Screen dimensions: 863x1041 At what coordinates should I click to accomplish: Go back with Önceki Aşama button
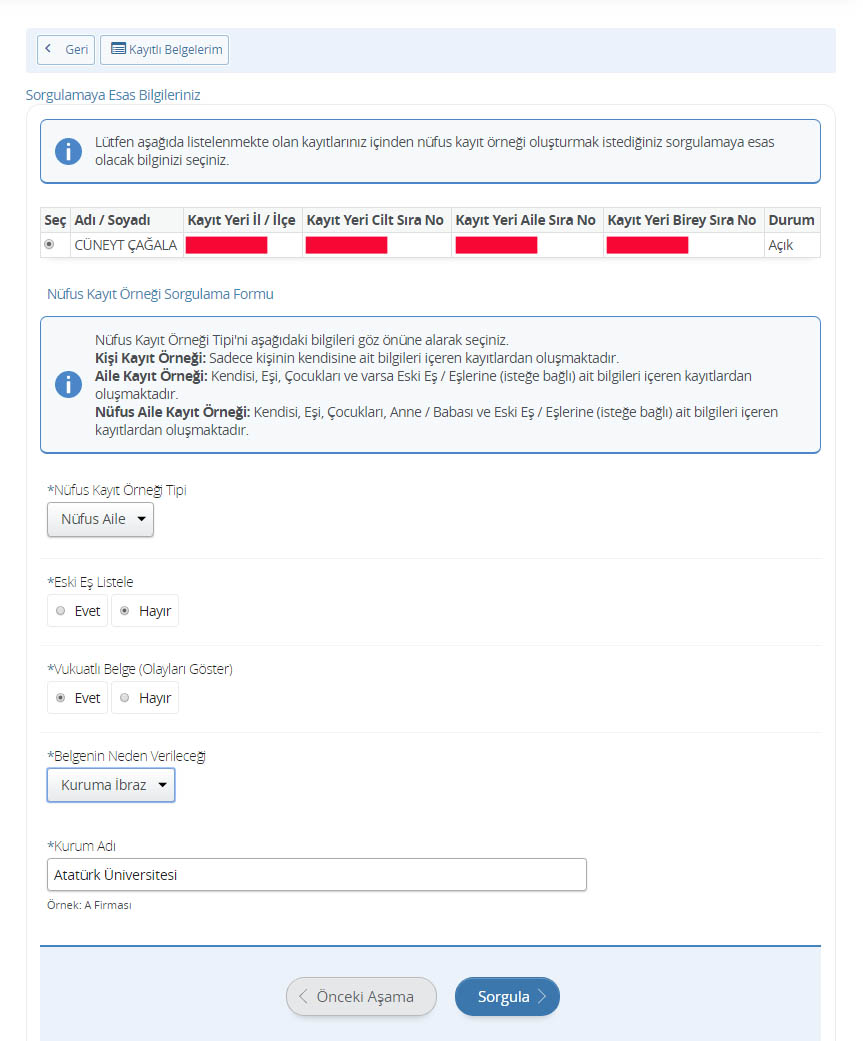(x=361, y=997)
